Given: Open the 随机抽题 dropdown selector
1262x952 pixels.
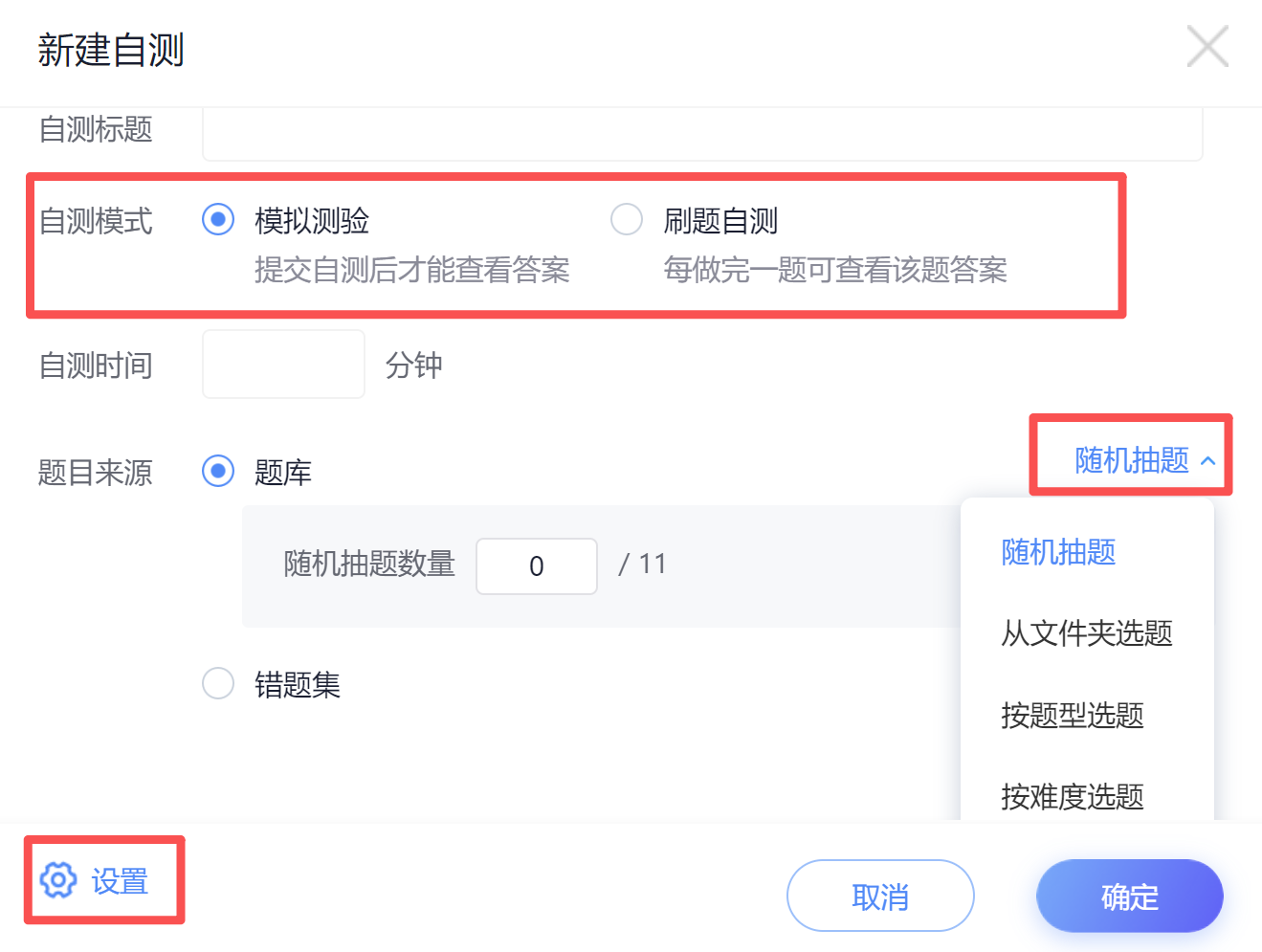Looking at the screenshot, I should [1144, 460].
